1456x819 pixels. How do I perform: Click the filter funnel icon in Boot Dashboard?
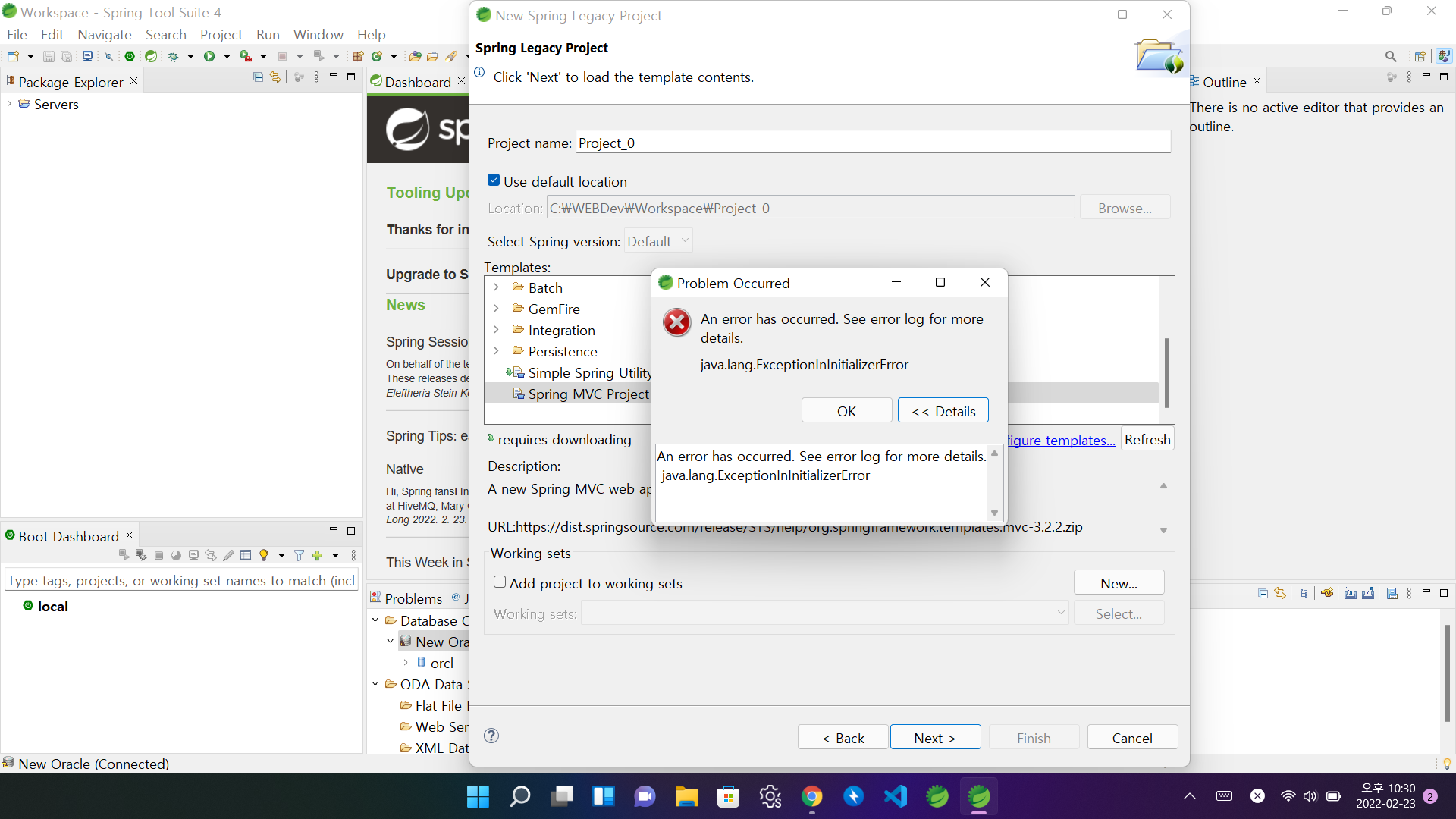(299, 556)
